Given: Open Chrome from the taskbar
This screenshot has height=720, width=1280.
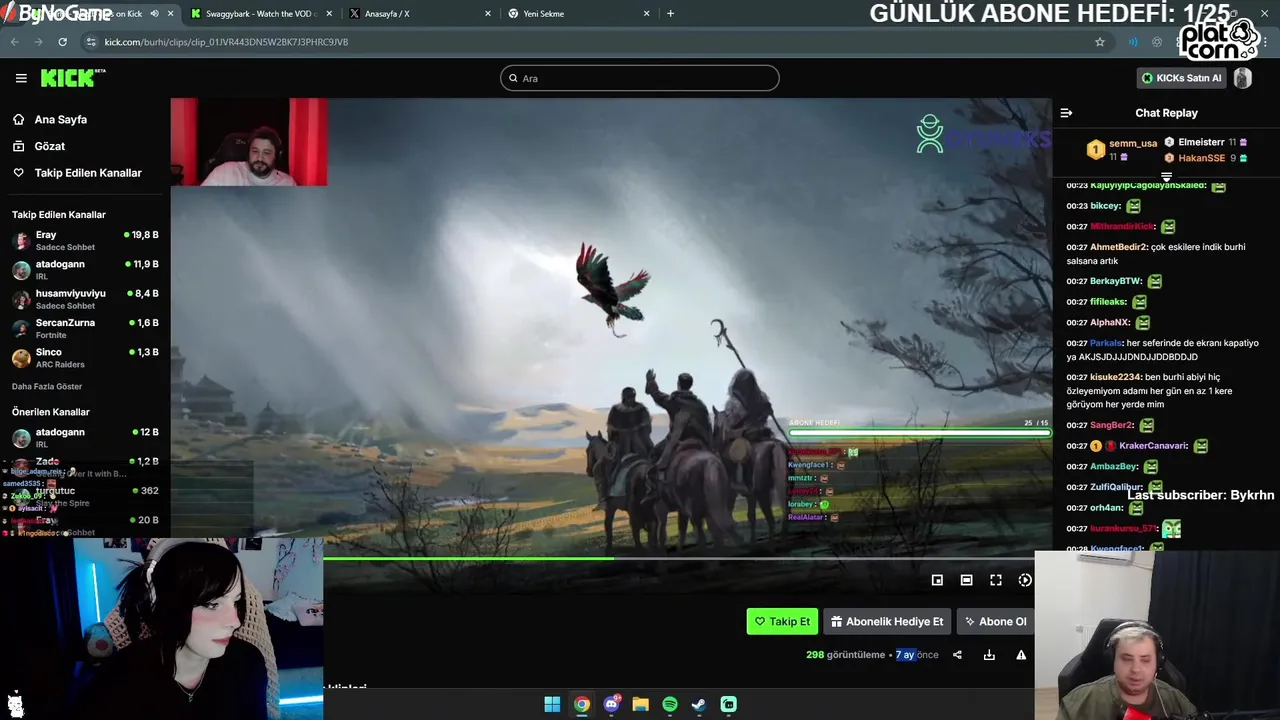Looking at the screenshot, I should (582, 705).
